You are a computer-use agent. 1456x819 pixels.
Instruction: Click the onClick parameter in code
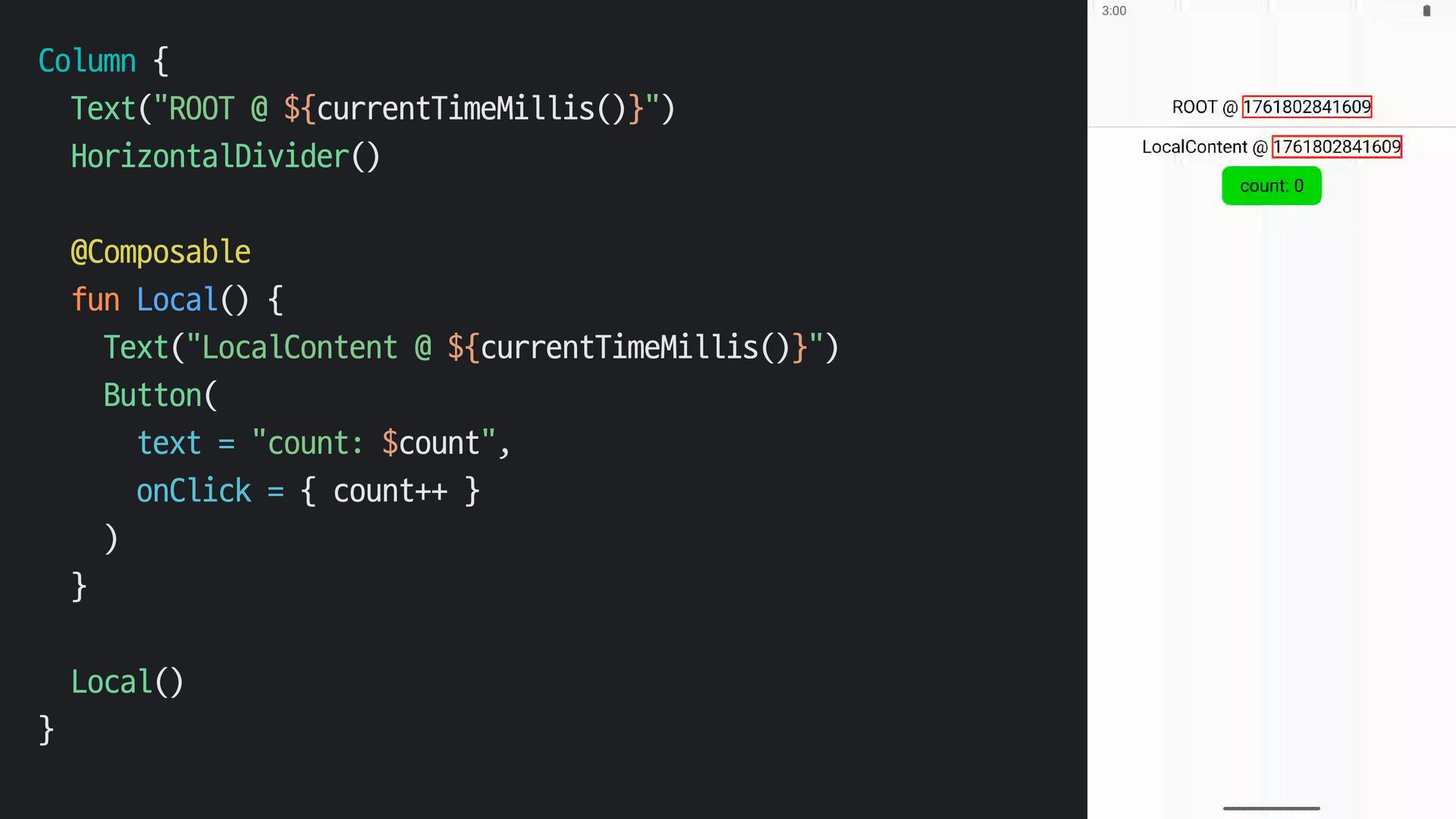(193, 491)
